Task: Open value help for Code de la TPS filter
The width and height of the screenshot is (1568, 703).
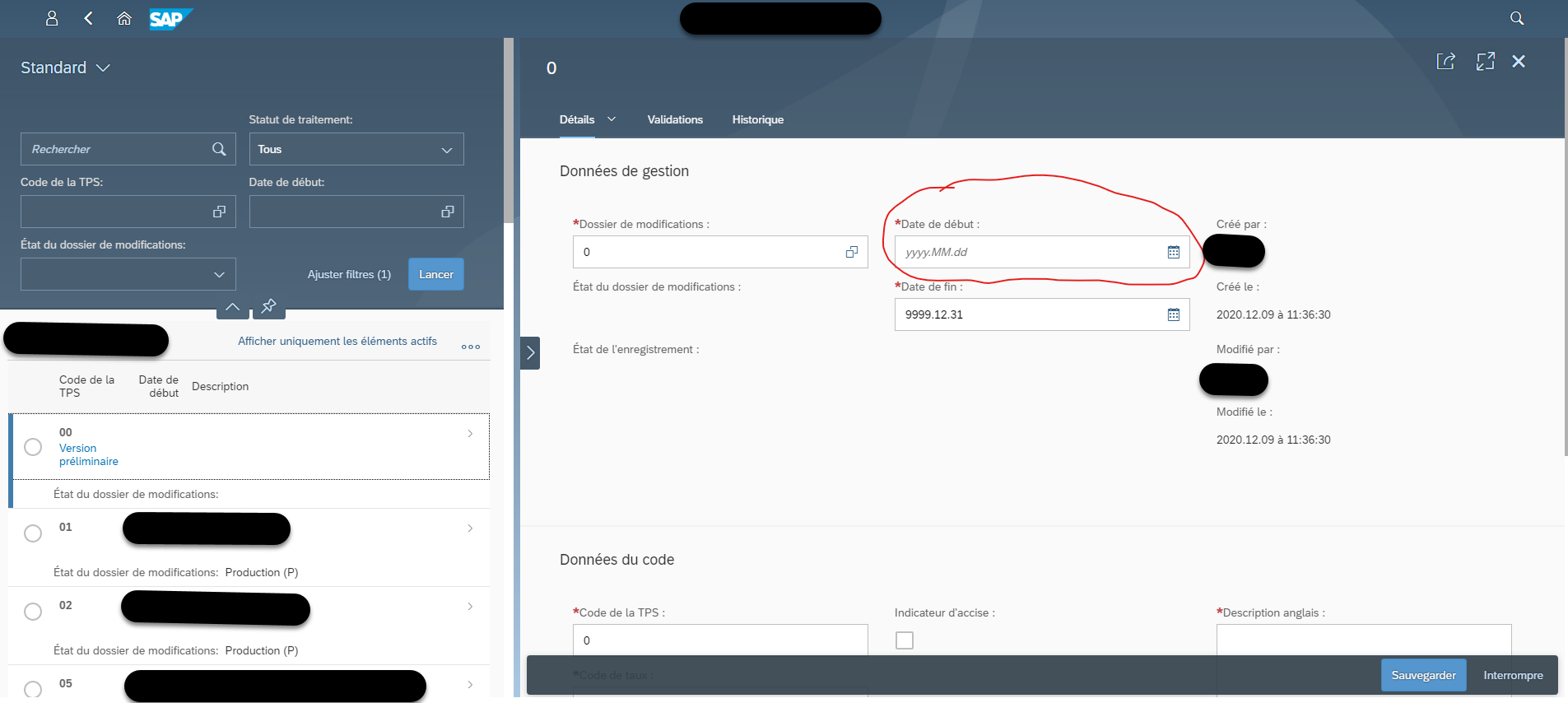Action: (x=219, y=212)
